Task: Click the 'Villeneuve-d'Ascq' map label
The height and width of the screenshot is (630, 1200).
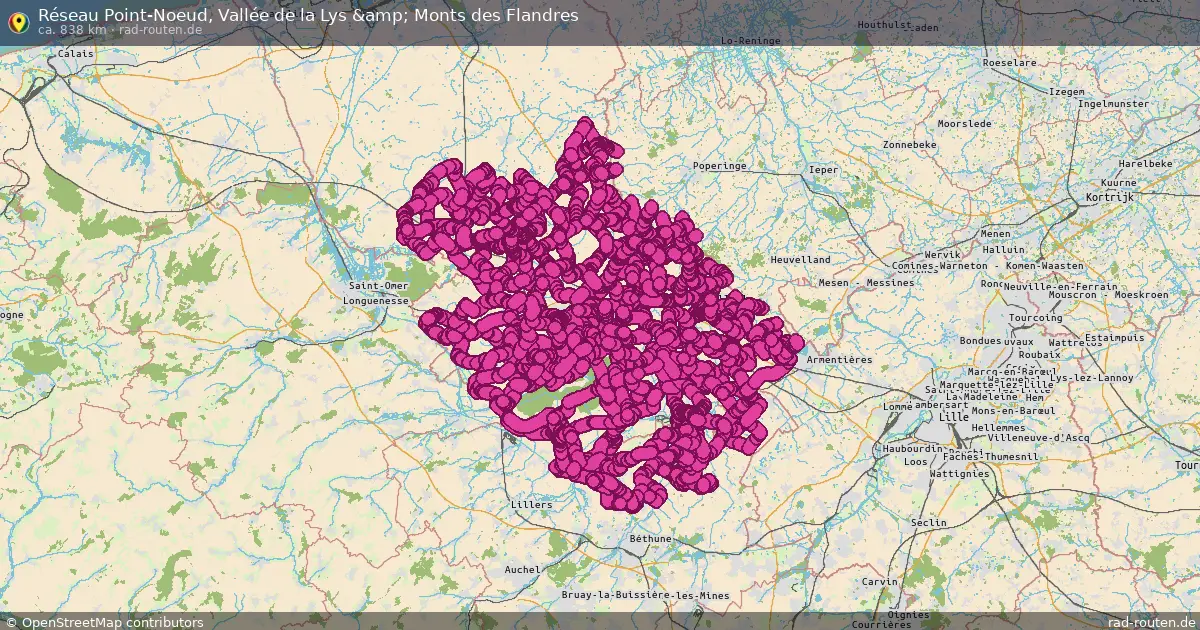Action: point(1038,438)
